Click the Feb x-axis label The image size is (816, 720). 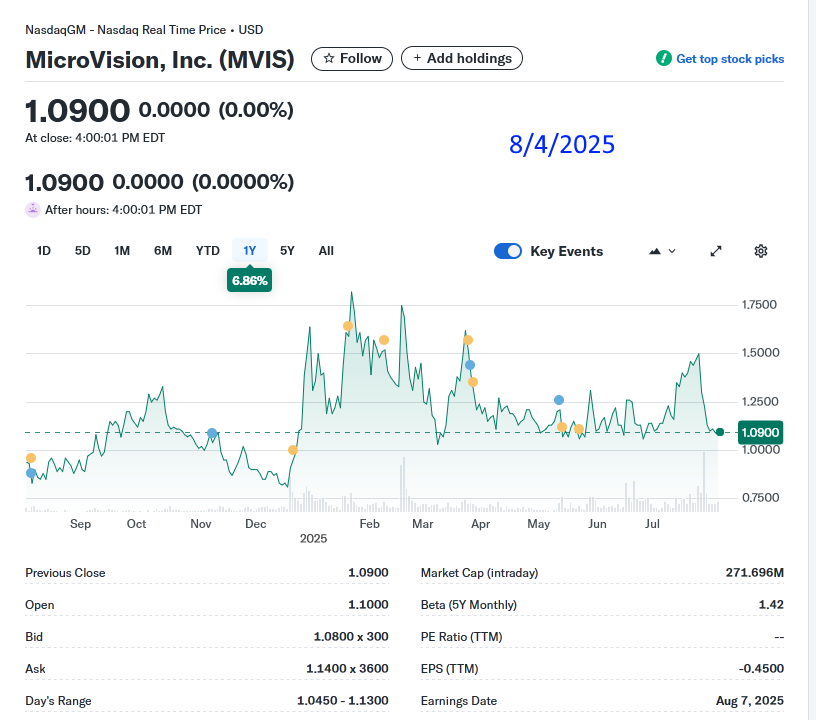pyautogui.click(x=369, y=524)
